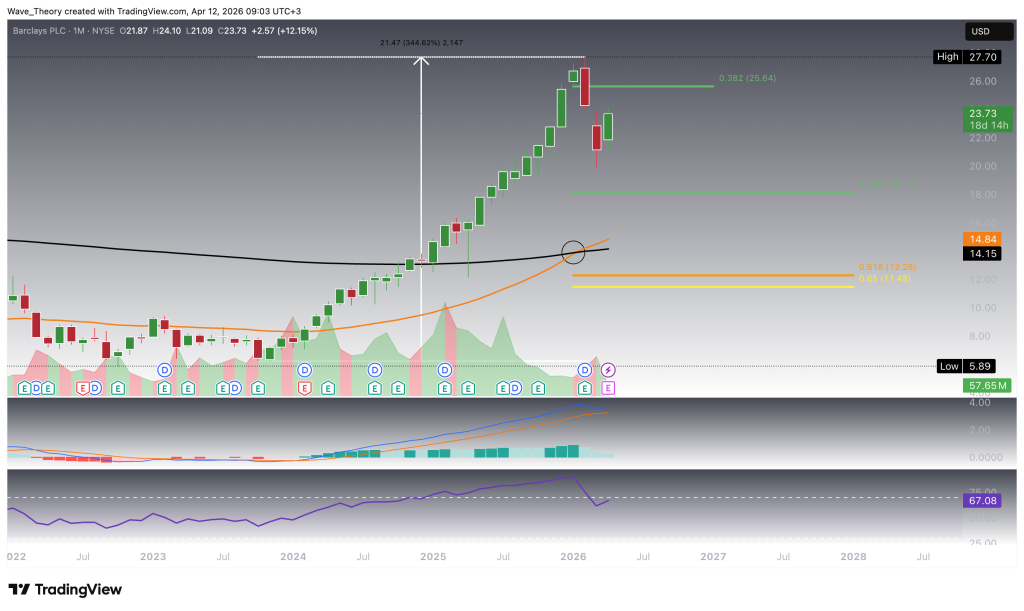Click the last blue dividend D marker
1024x611 pixels.
point(584,370)
